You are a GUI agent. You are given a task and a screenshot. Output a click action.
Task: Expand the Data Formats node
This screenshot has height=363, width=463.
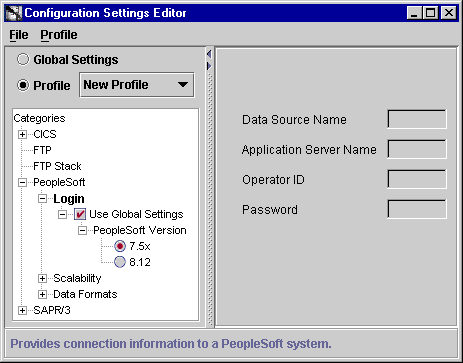point(42,294)
